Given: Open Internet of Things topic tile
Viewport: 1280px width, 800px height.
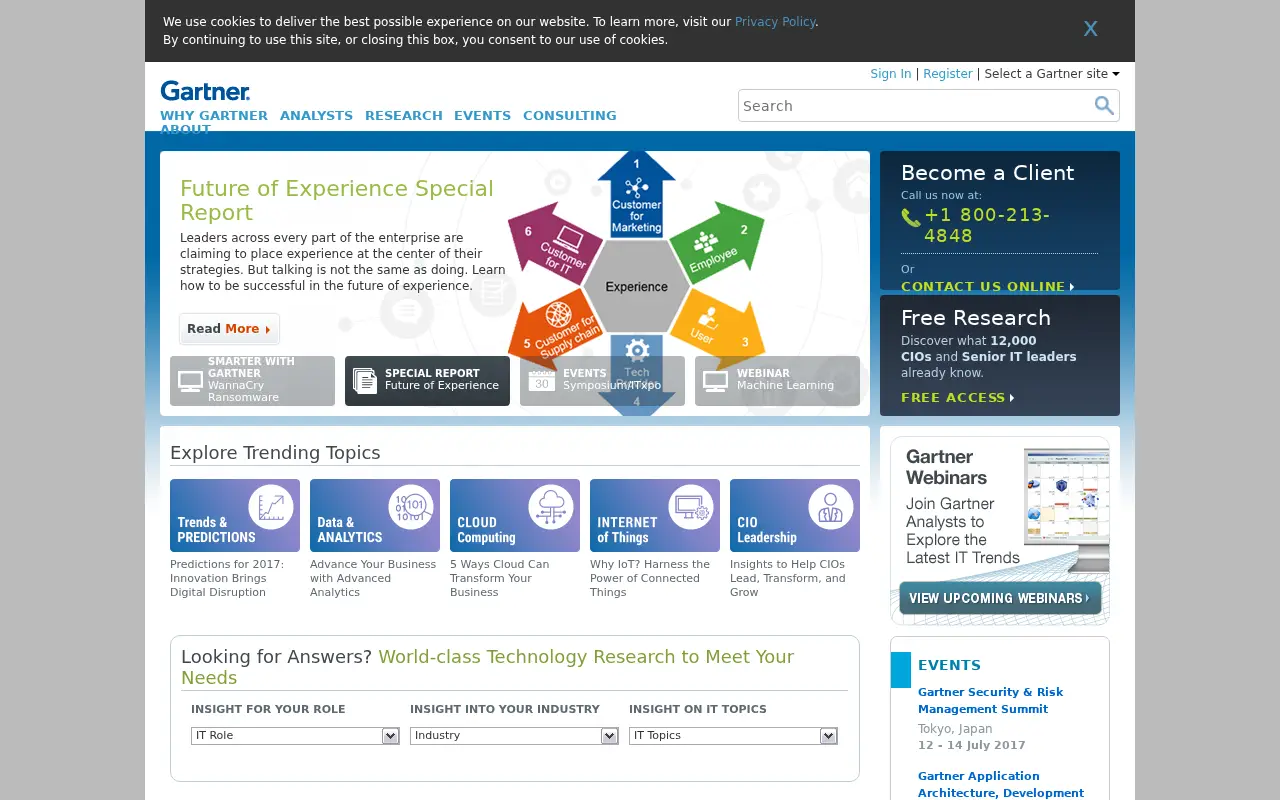Looking at the screenshot, I should pyautogui.click(x=655, y=516).
